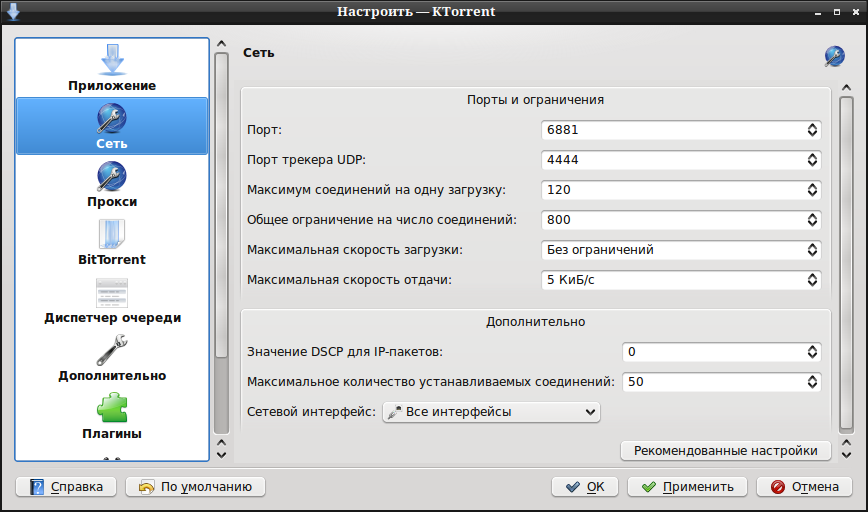Image resolution: width=868 pixels, height=512 pixels.
Task: Open the Дополнительно wrench icon in sidebar
Action: (112, 350)
